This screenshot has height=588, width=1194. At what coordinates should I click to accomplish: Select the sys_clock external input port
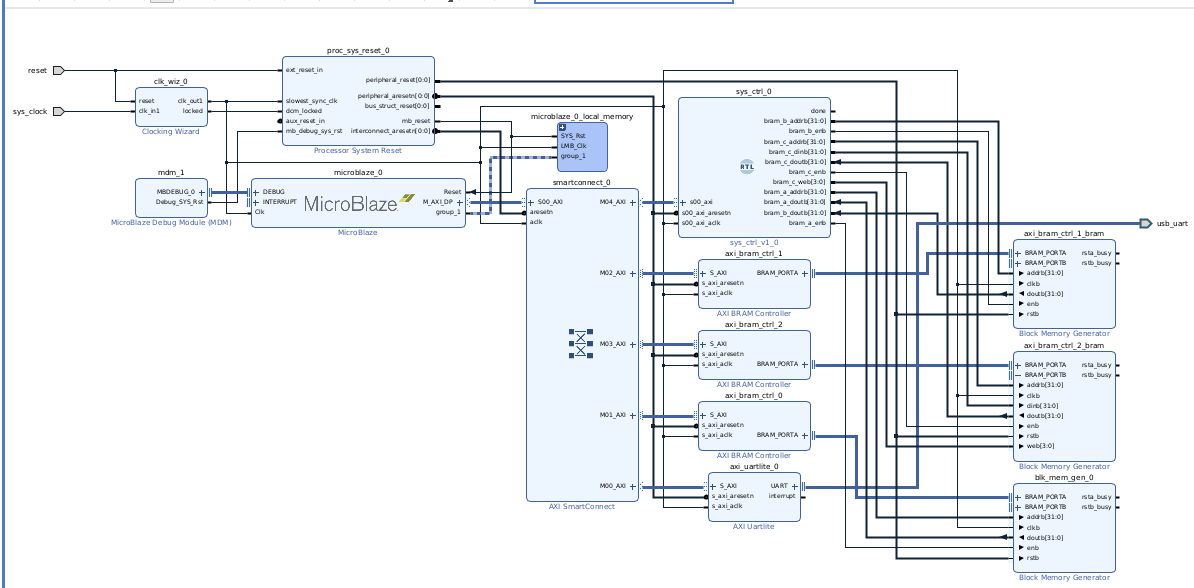click(60, 112)
